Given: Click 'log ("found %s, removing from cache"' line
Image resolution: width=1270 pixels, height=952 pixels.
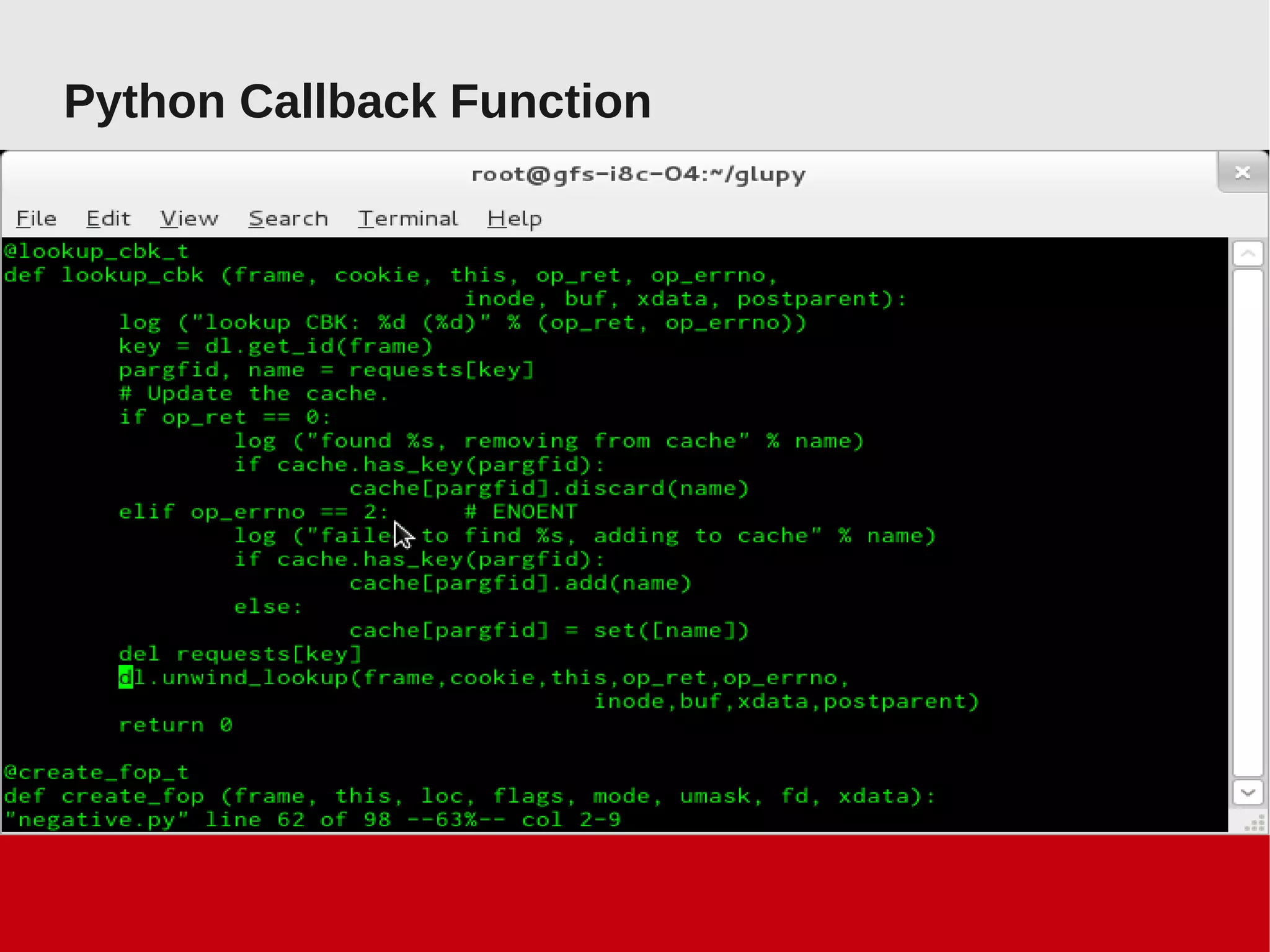Looking at the screenshot, I should pyautogui.click(x=549, y=441).
